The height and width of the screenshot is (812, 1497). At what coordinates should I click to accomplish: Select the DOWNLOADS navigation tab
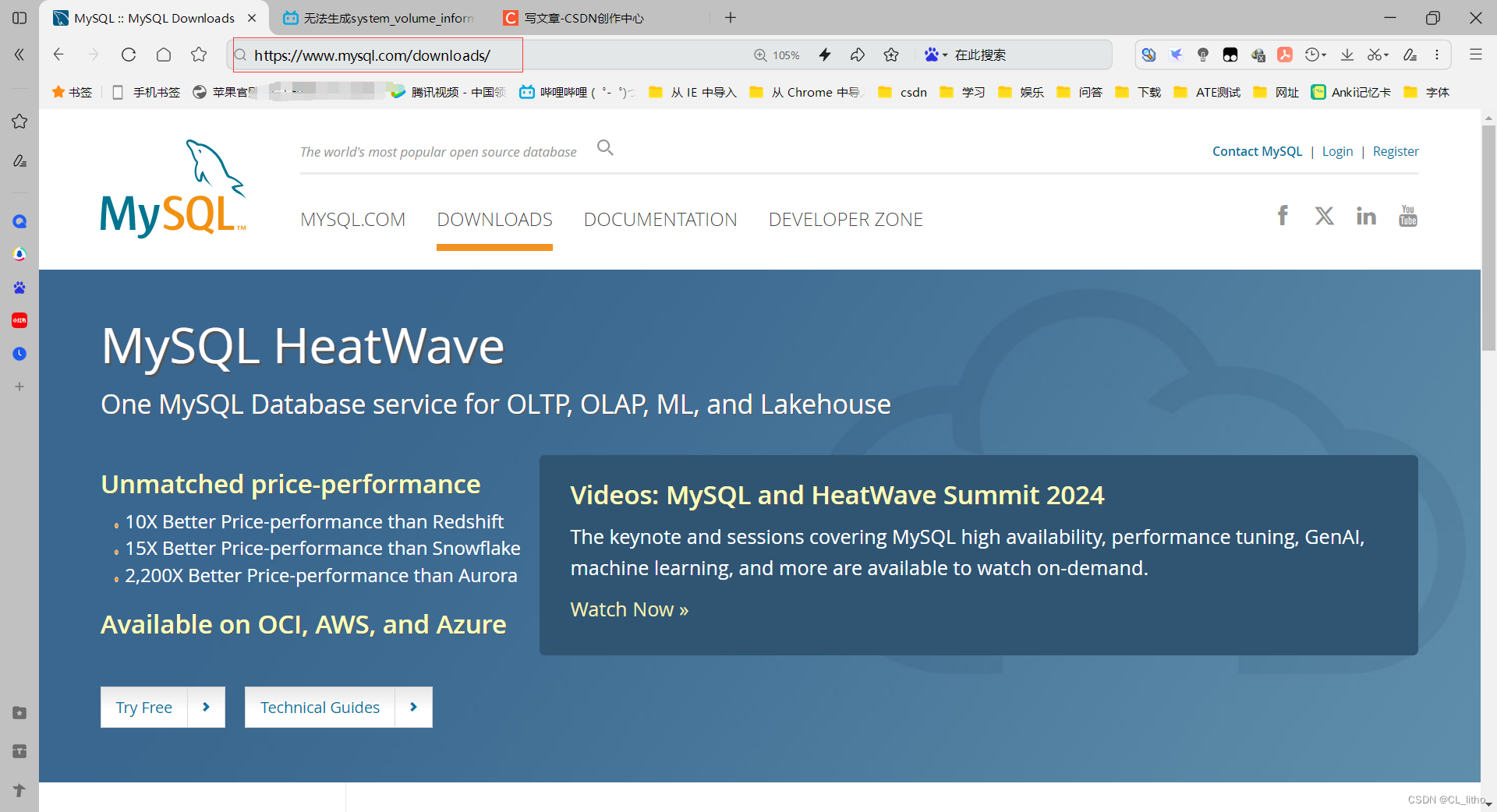[494, 220]
